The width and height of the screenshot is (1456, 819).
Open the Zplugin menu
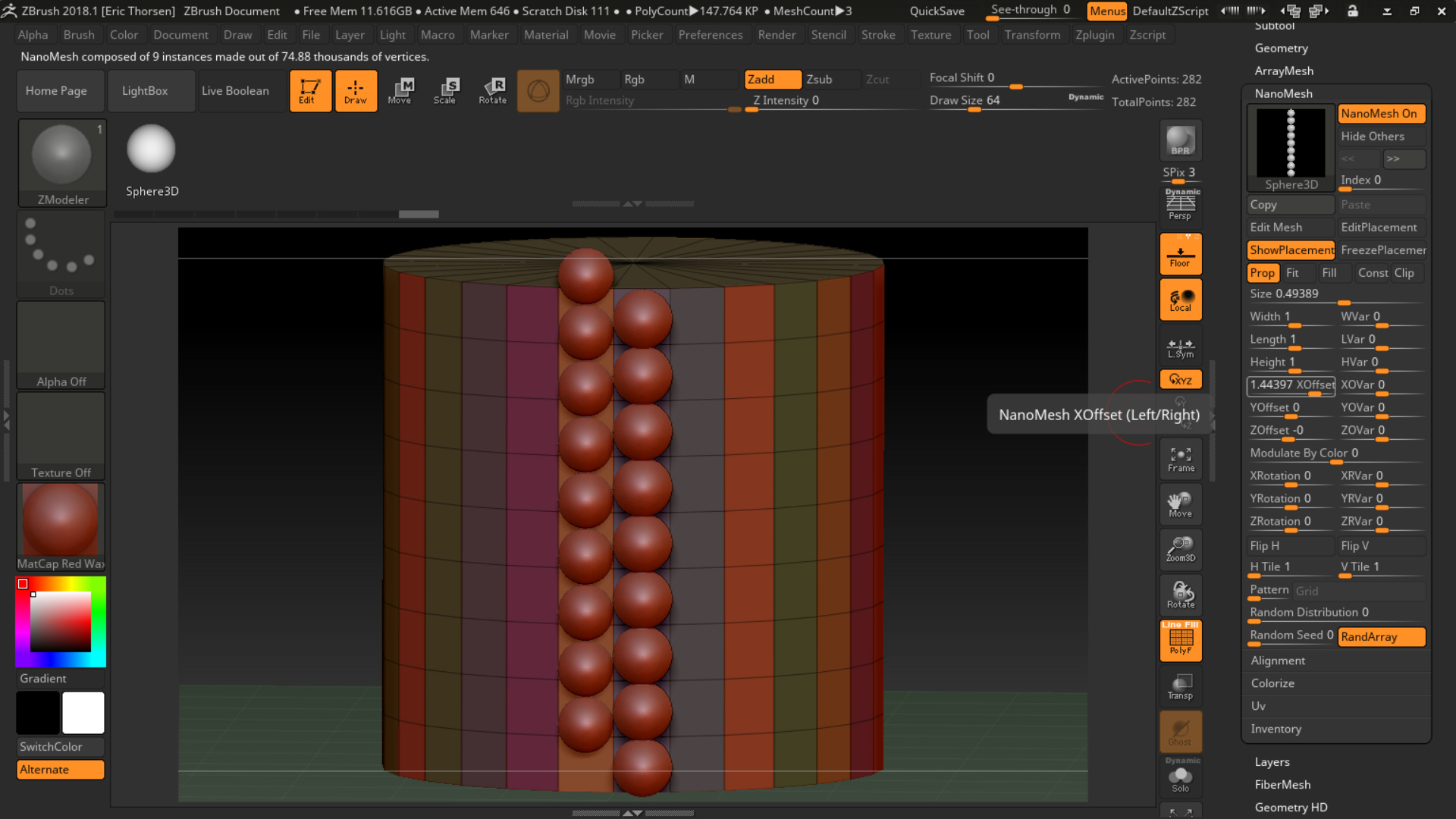pos(1094,35)
